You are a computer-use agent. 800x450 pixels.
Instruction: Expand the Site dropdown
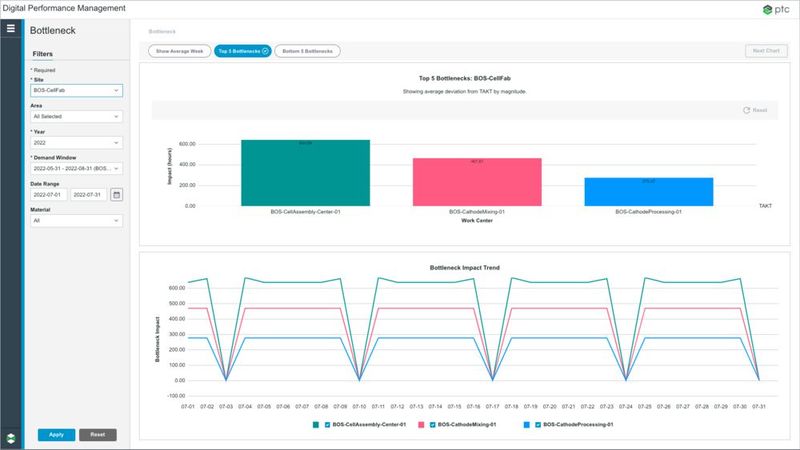(x=76, y=90)
